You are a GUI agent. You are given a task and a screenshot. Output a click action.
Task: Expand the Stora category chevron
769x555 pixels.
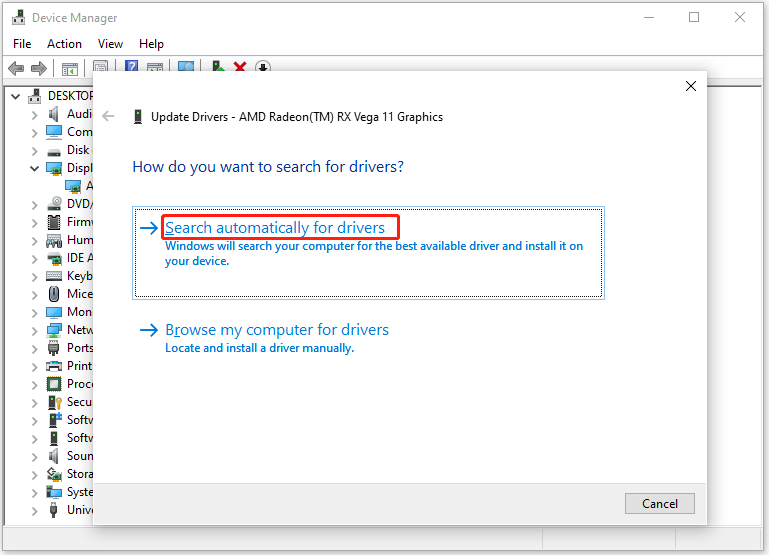pos(34,475)
